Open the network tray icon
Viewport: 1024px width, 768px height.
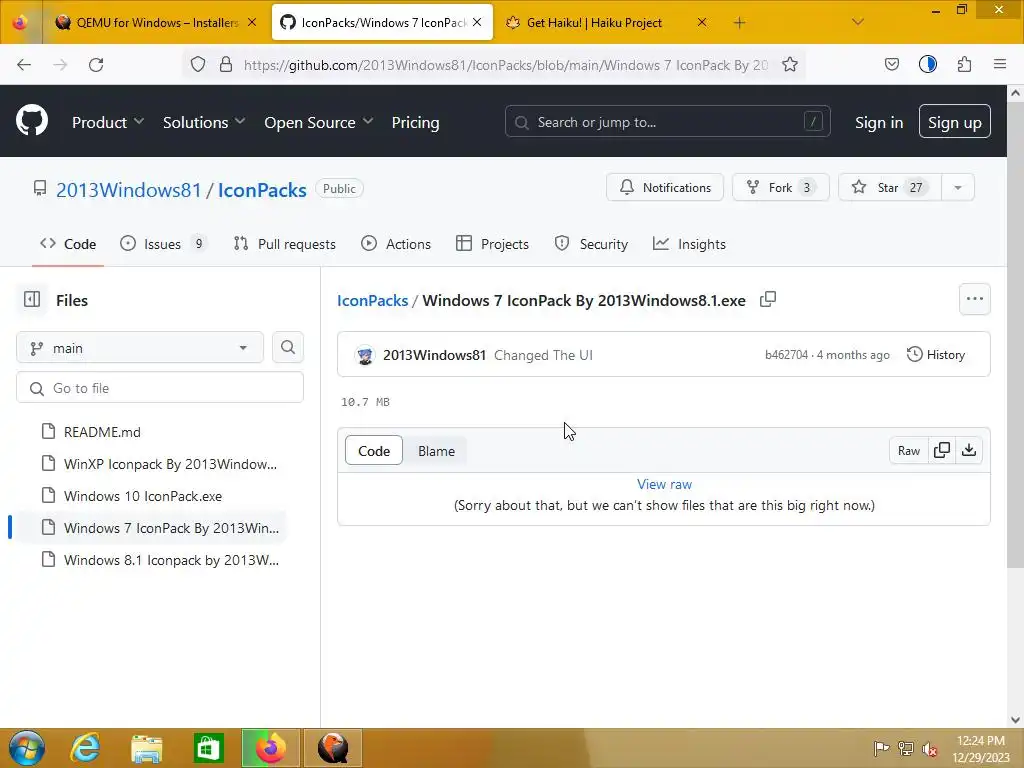(x=906, y=748)
